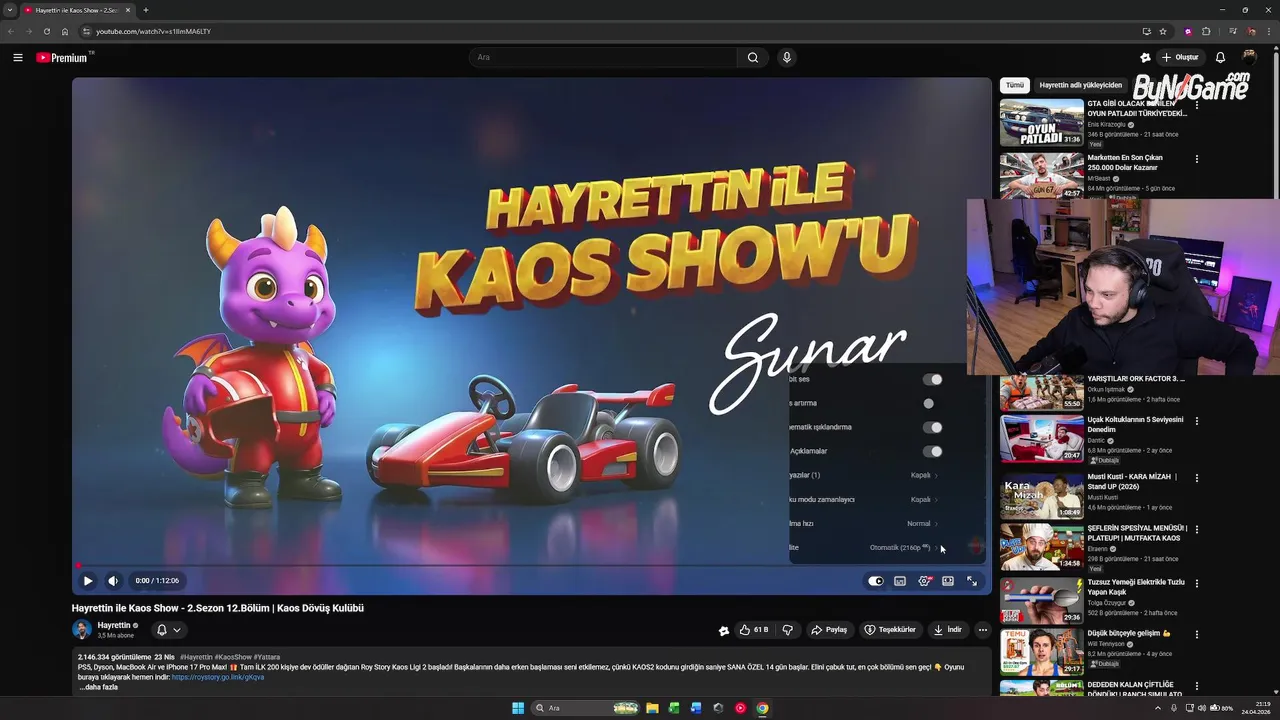This screenshot has width=1280, height=720.
Task: Click the İndir download button
Action: coord(947,630)
